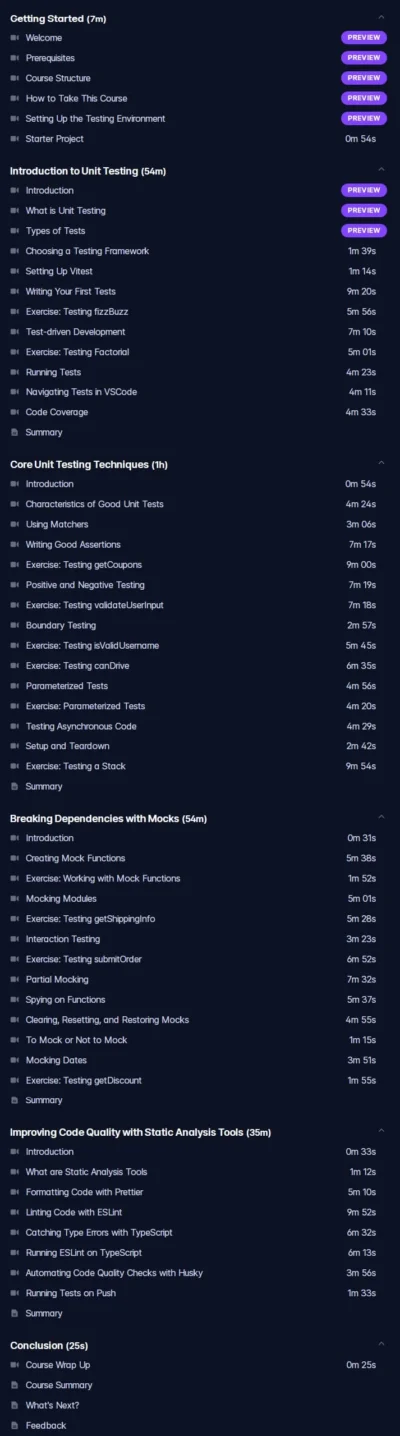Viewport: 400px width, 1436px height.
Task: Select Improving Code Quality section header
Action: 140,1132
